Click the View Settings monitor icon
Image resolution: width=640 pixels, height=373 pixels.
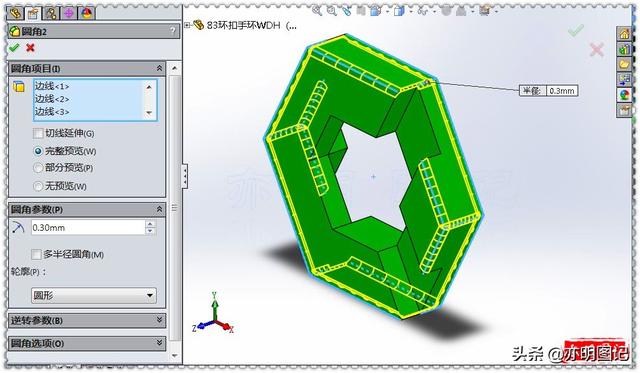pos(484,11)
